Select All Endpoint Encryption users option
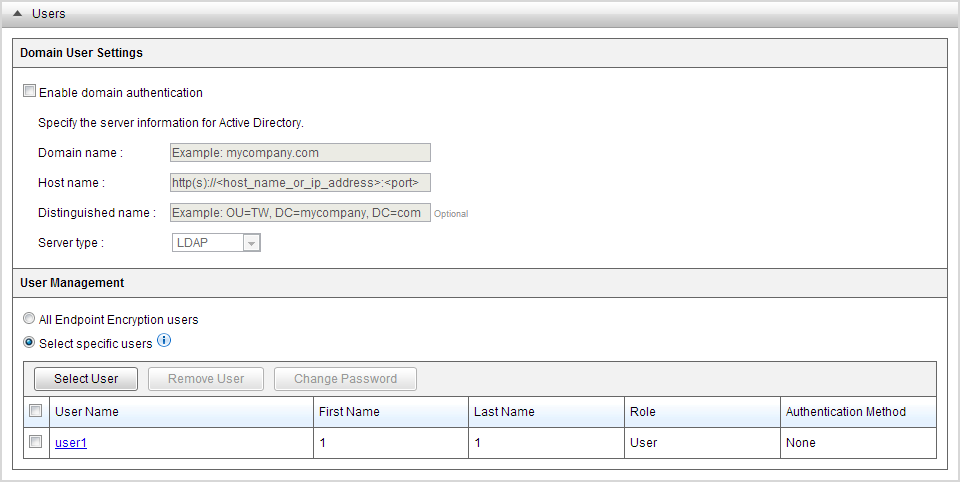The height and width of the screenshot is (482, 960). pos(29,320)
